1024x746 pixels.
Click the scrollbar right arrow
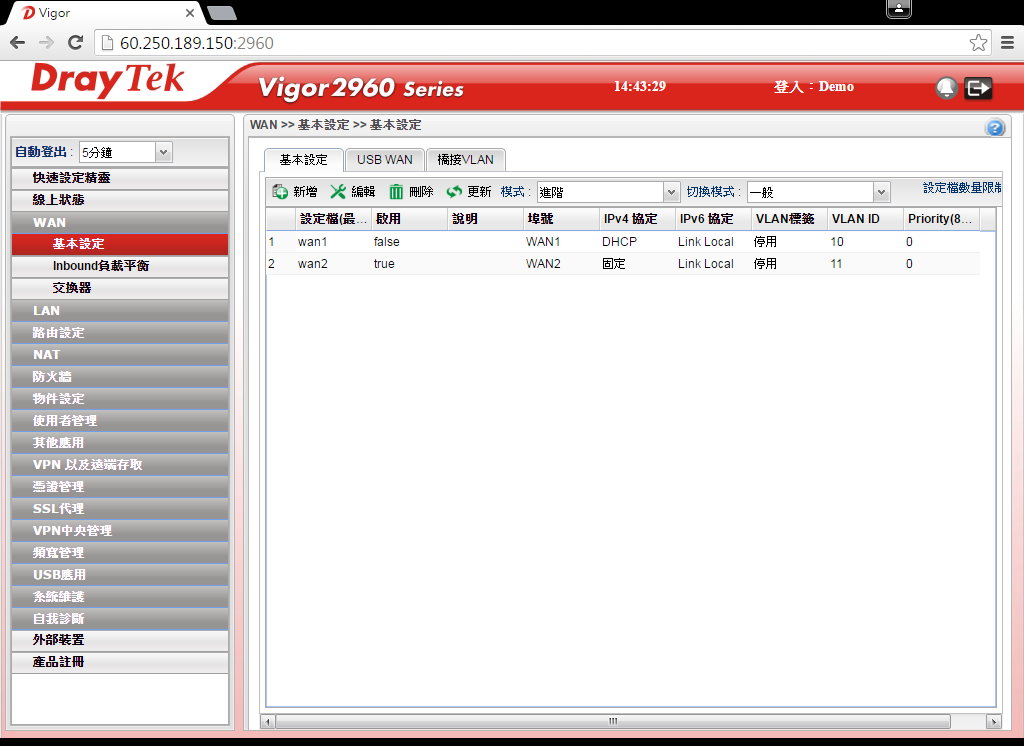(x=994, y=722)
